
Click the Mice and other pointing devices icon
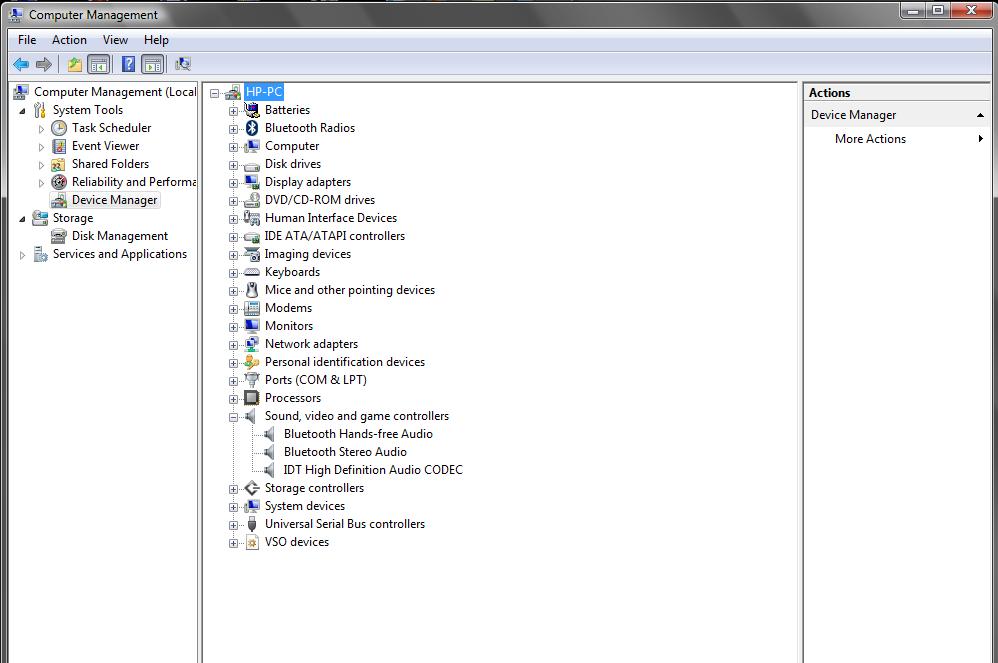coord(252,290)
